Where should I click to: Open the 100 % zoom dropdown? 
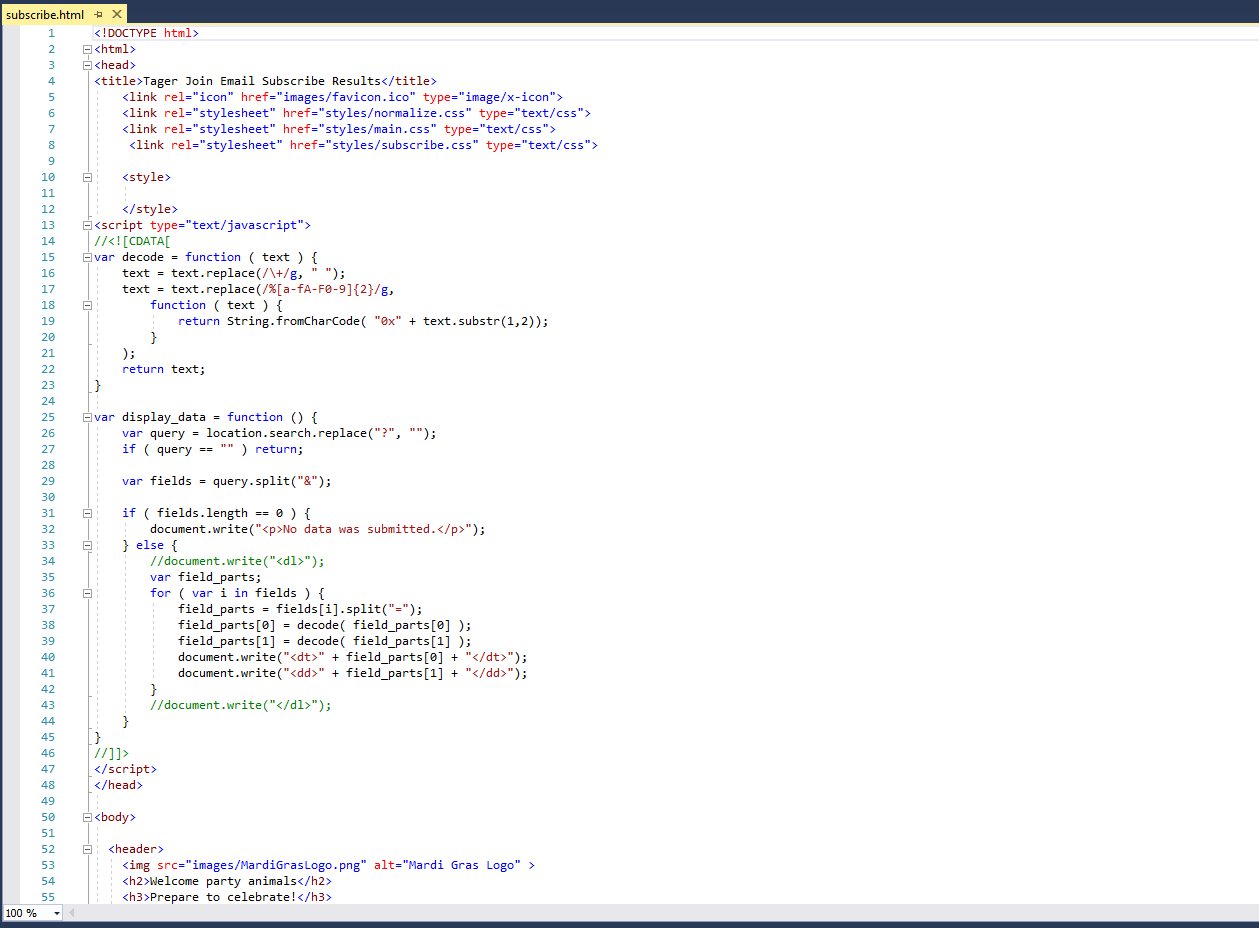[x=57, y=913]
